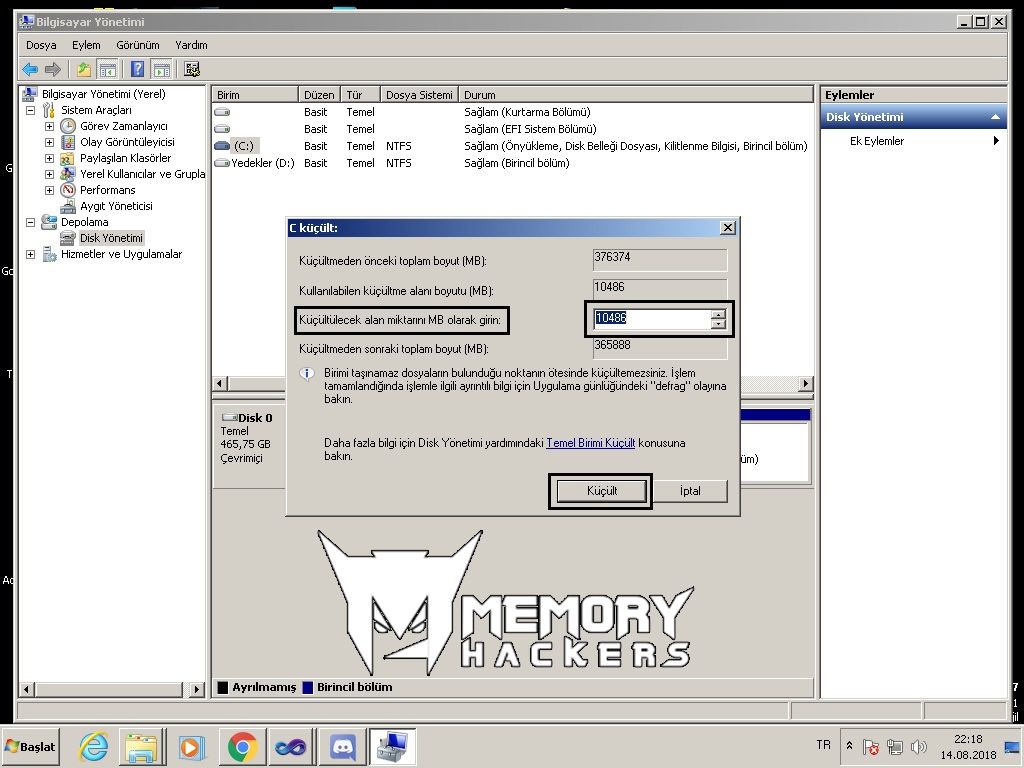Collapse the Sistem Araçları tree node
The height and width of the screenshot is (768, 1024).
click(30, 110)
